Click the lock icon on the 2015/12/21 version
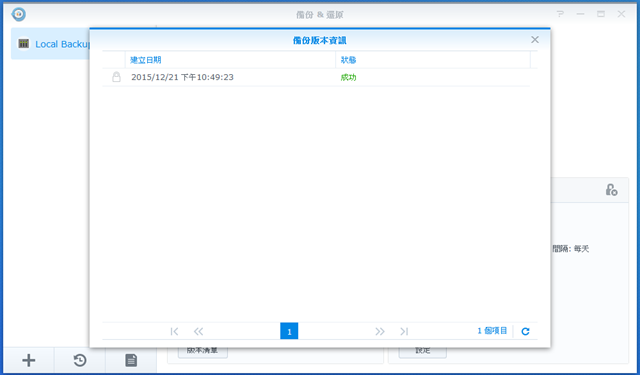 (x=116, y=77)
